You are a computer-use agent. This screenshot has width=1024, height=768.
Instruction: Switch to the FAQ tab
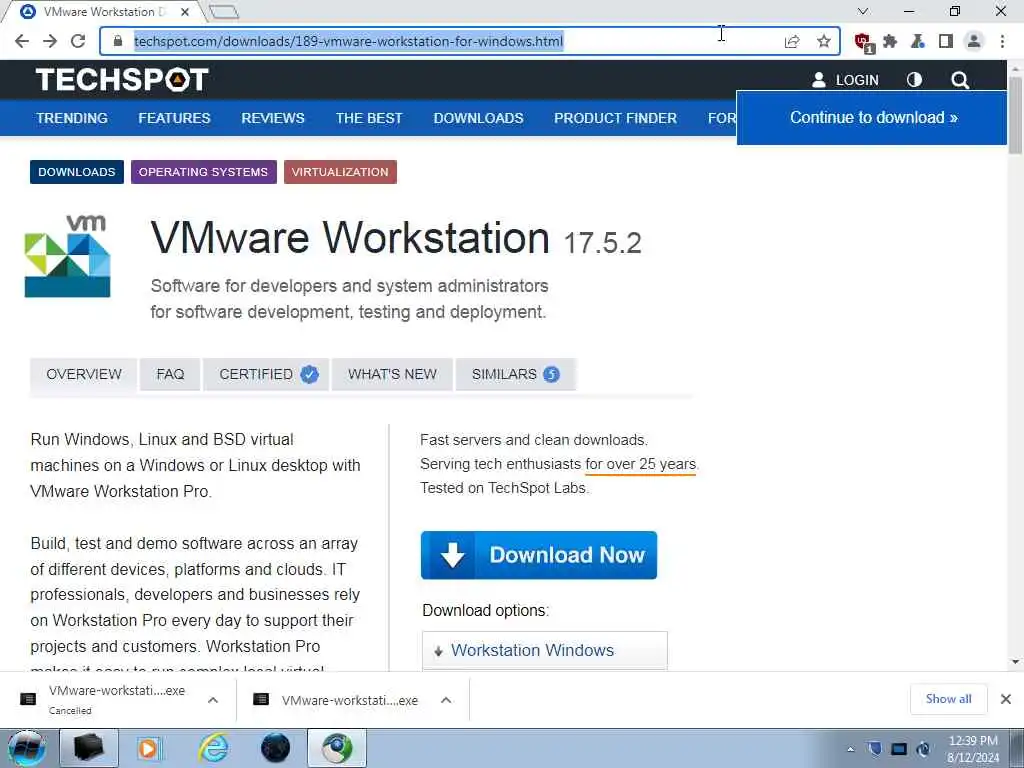(x=170, y=374)
